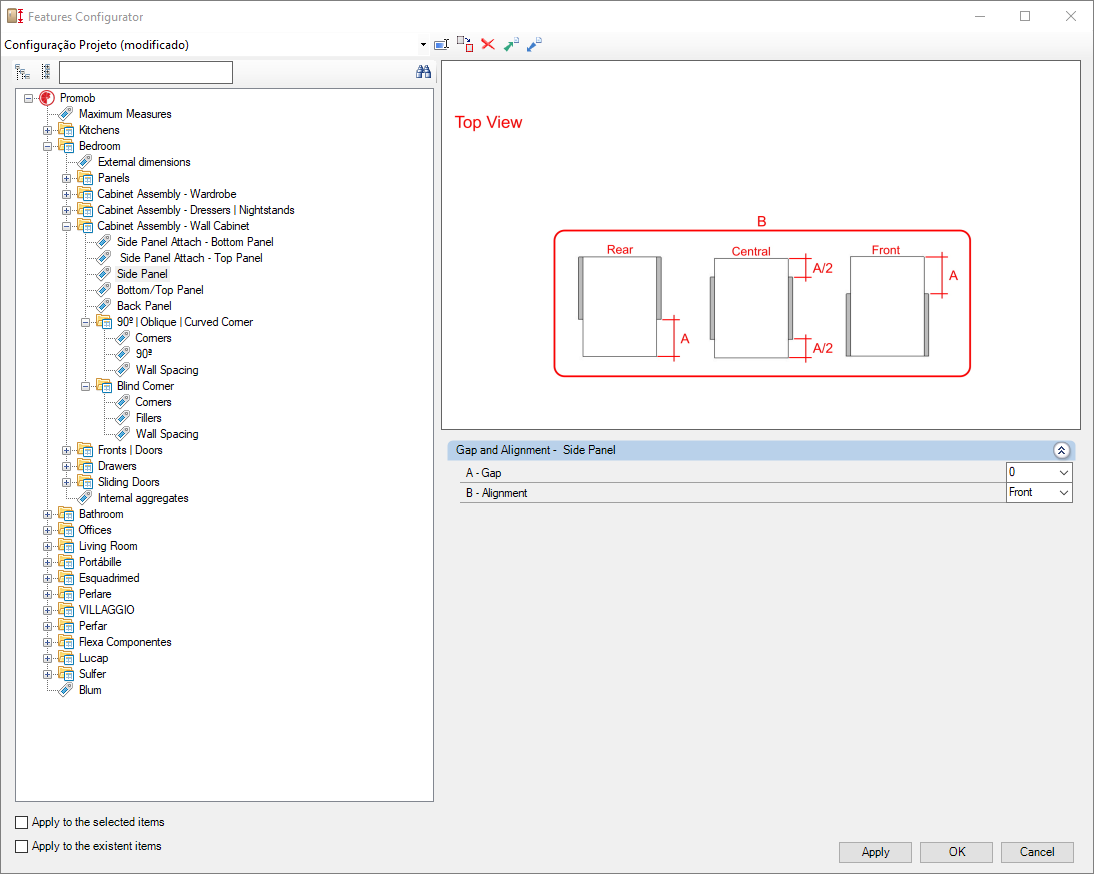Click the Fillers tag icon
This screenshot has height=874, width=1094.
(x=122, y=418)
